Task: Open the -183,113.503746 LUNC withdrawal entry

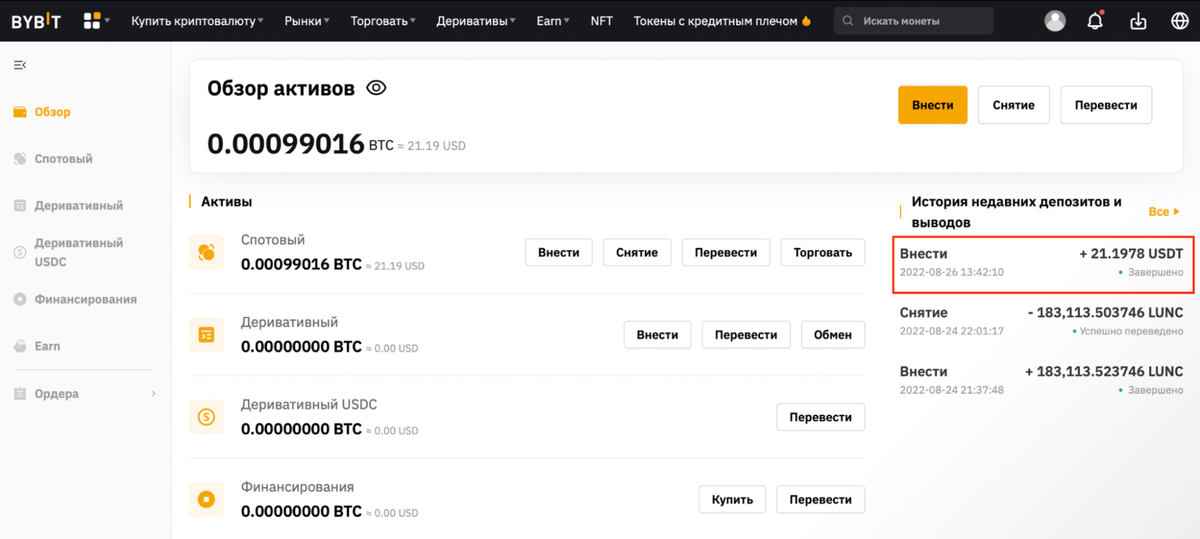Action: click(1041, 321)
